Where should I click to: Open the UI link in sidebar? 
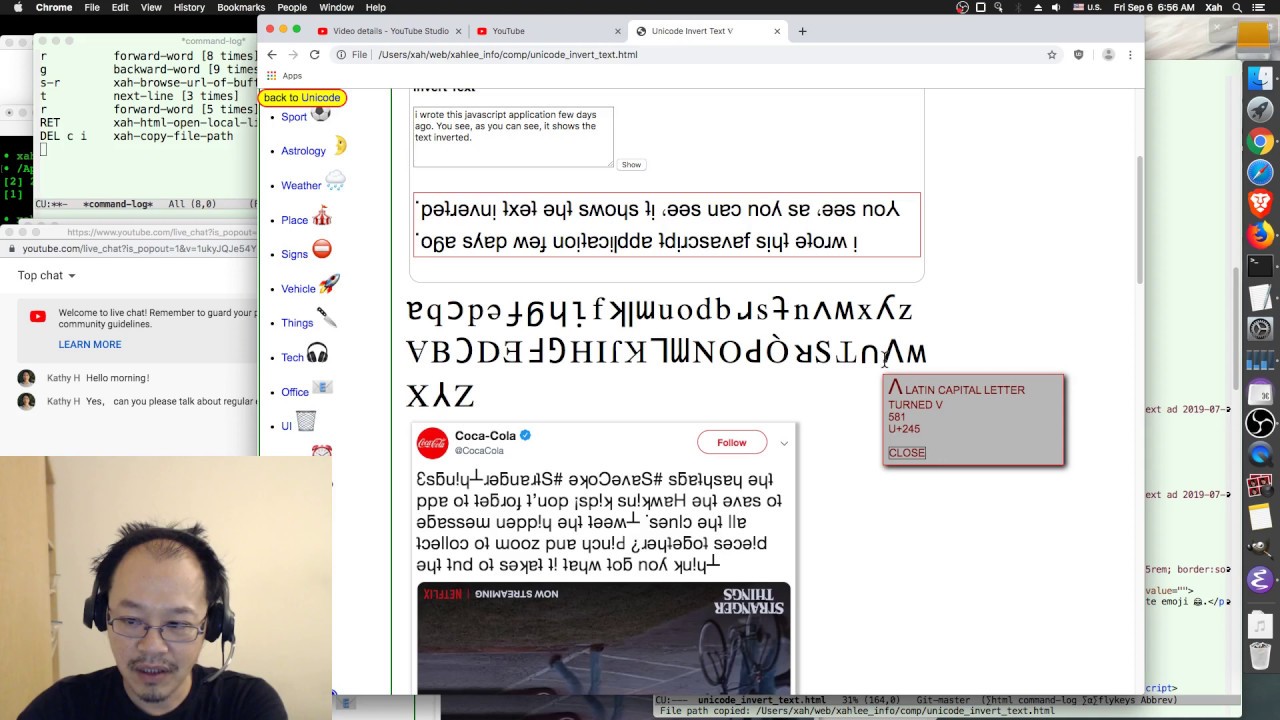286,426
